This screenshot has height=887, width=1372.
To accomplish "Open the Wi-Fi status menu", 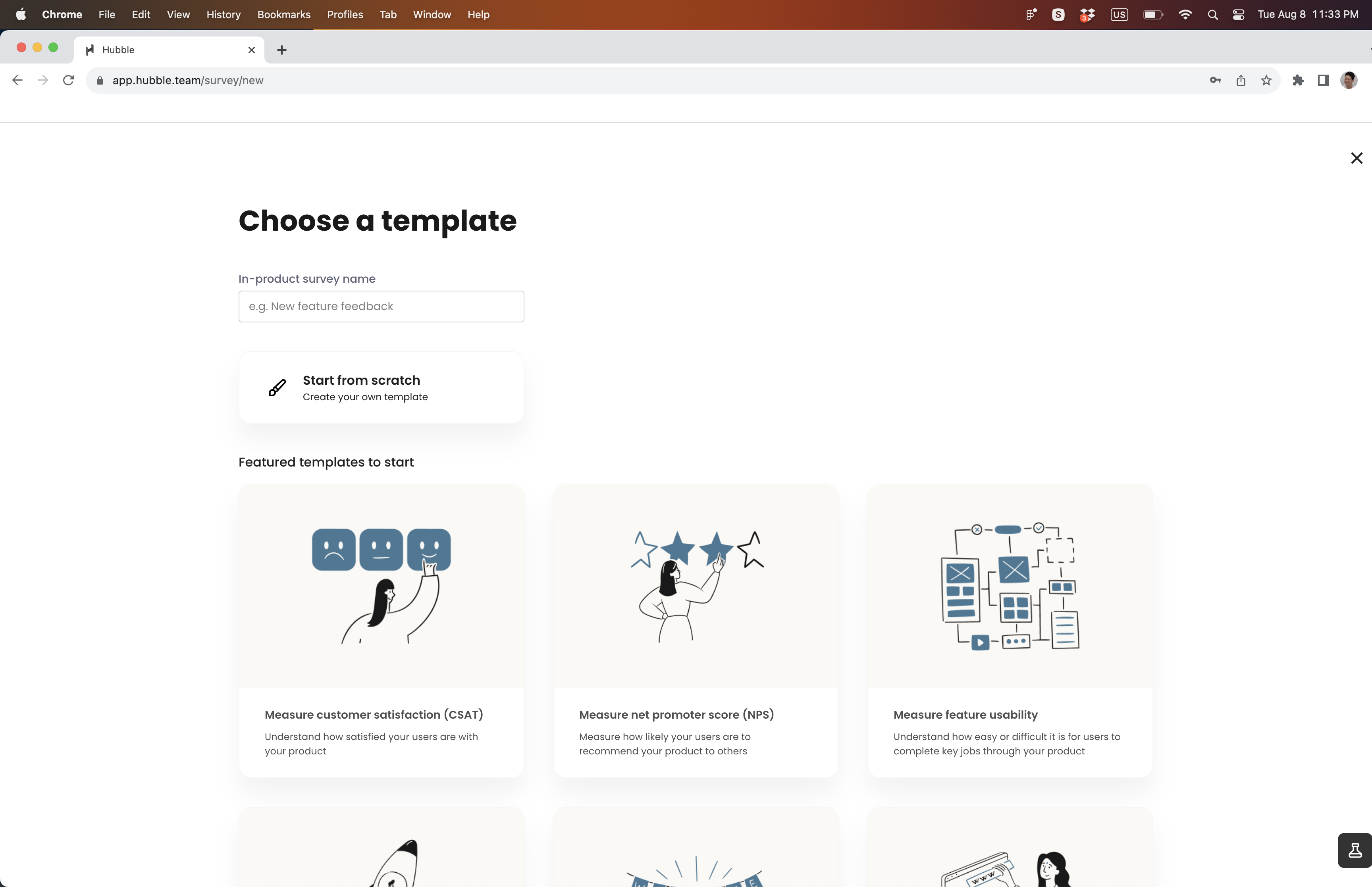I will [1185, 14].
